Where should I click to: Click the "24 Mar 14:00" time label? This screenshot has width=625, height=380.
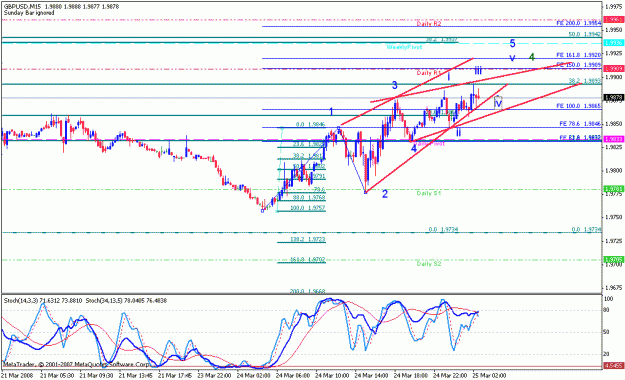371,376
